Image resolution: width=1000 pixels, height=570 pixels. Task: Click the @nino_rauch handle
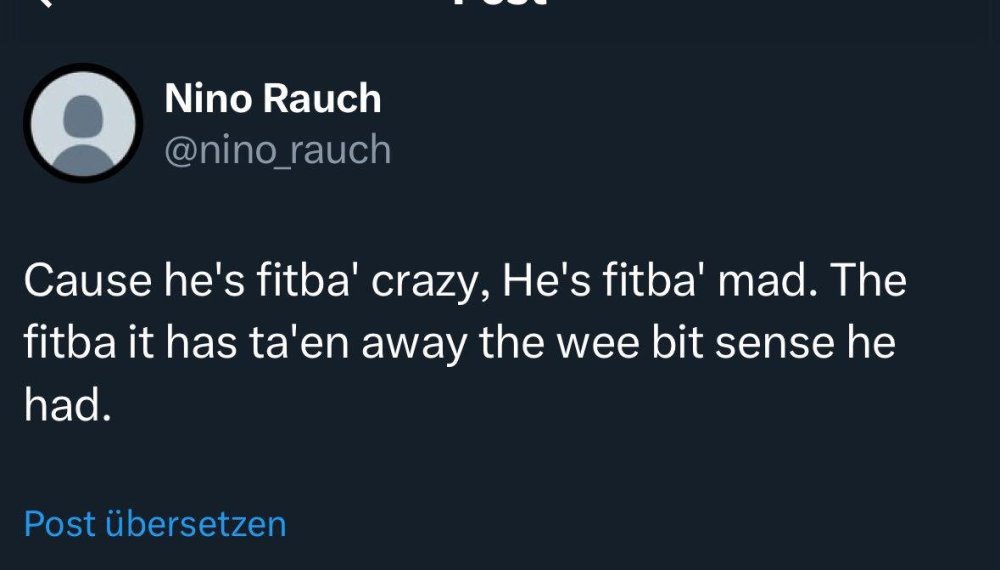(277, 150)
